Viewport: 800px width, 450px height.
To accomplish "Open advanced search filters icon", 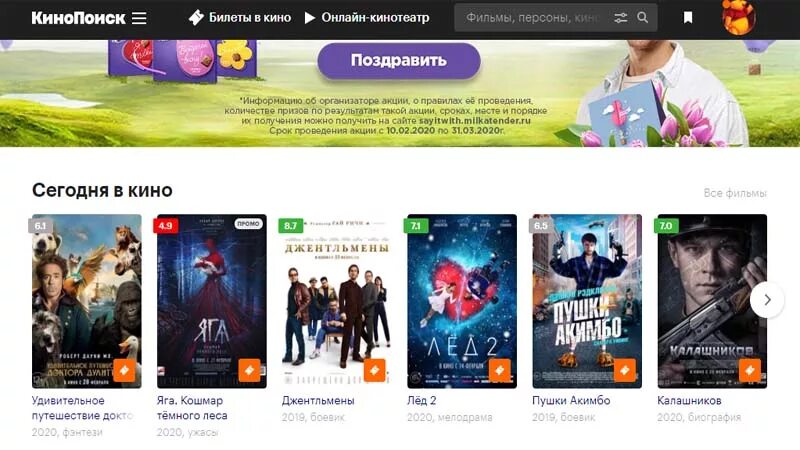I will (620, 18).
